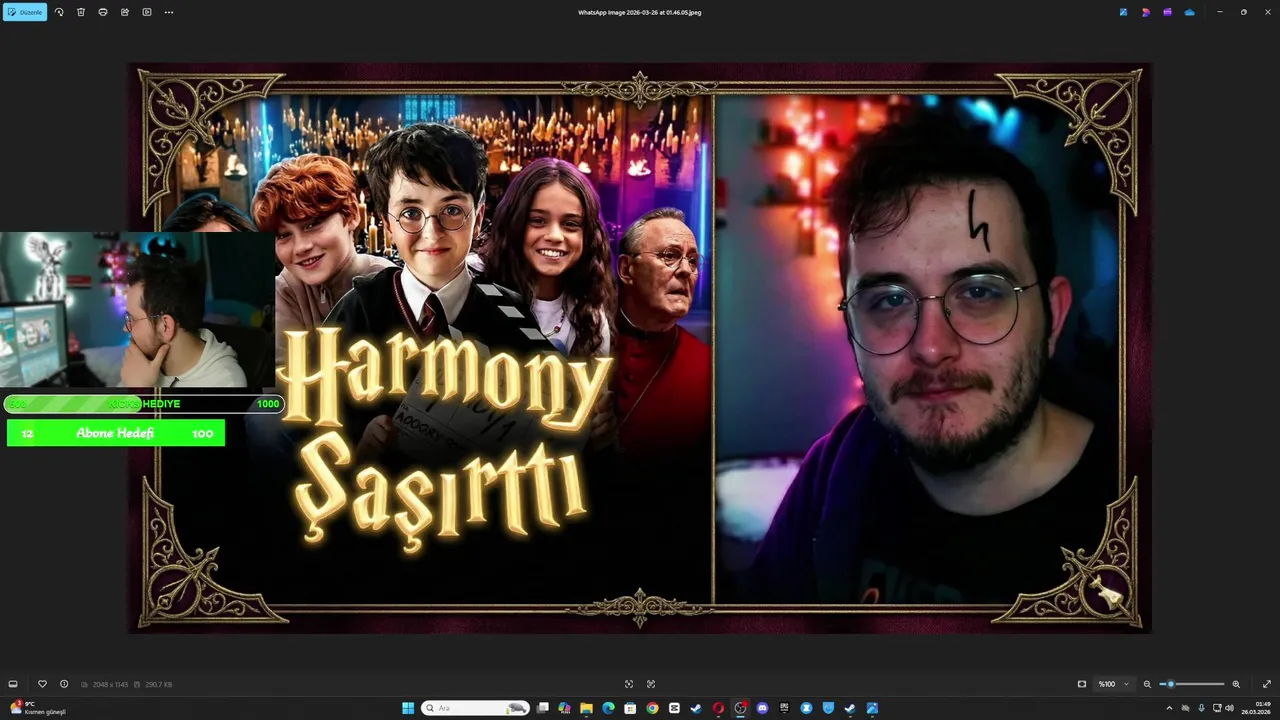
Task: Share the image via share icon
Action: [x=125, y=12]
